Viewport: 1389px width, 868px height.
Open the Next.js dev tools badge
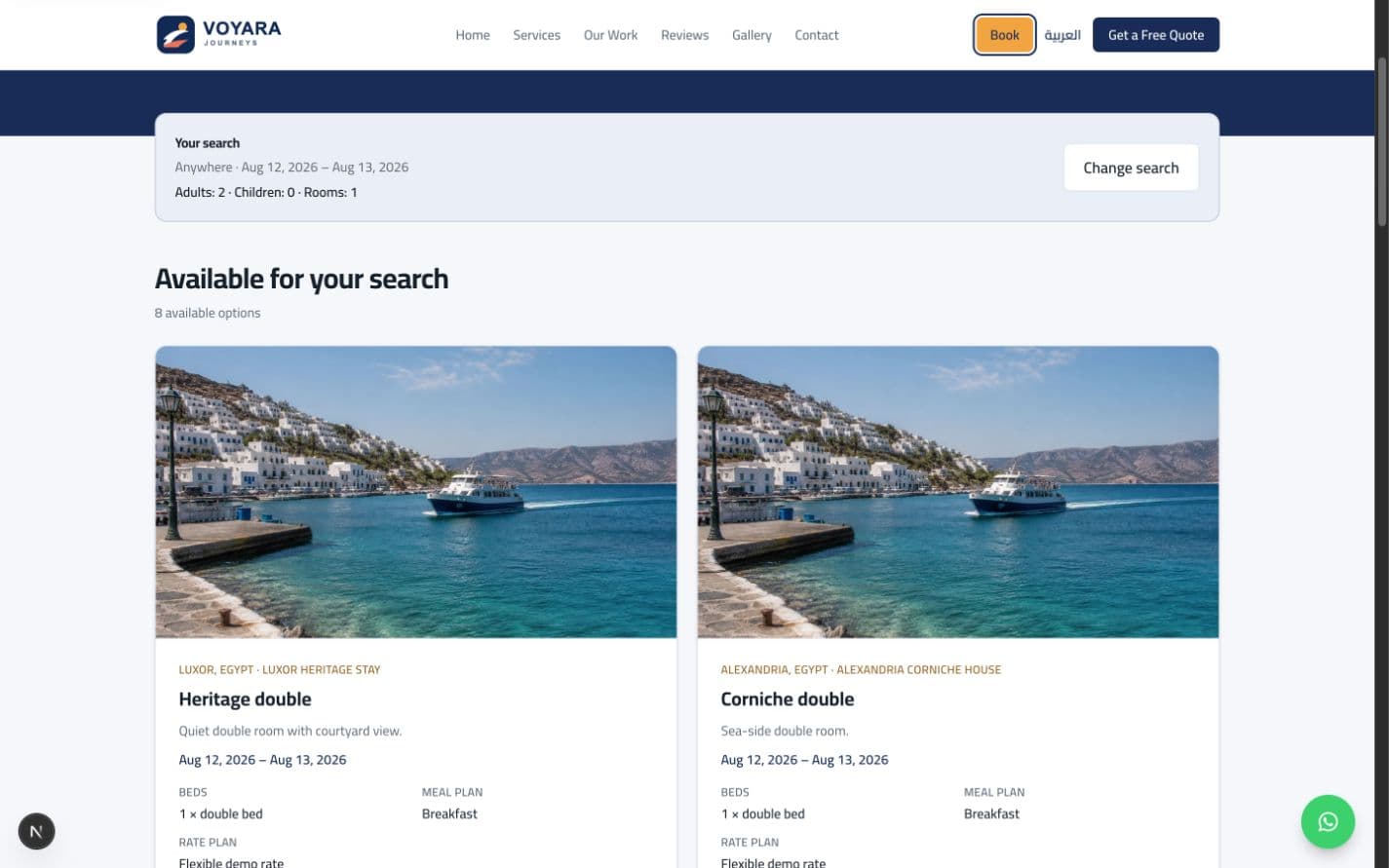click(x=36, y=831)
